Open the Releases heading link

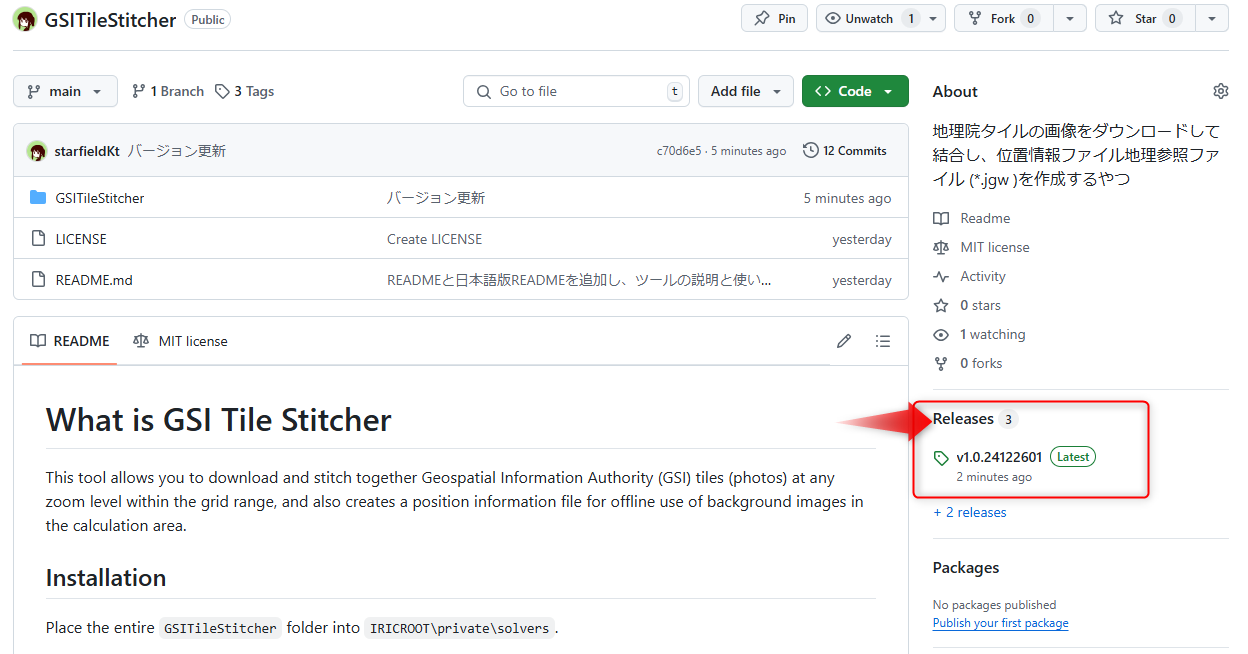tap(963, 419)
